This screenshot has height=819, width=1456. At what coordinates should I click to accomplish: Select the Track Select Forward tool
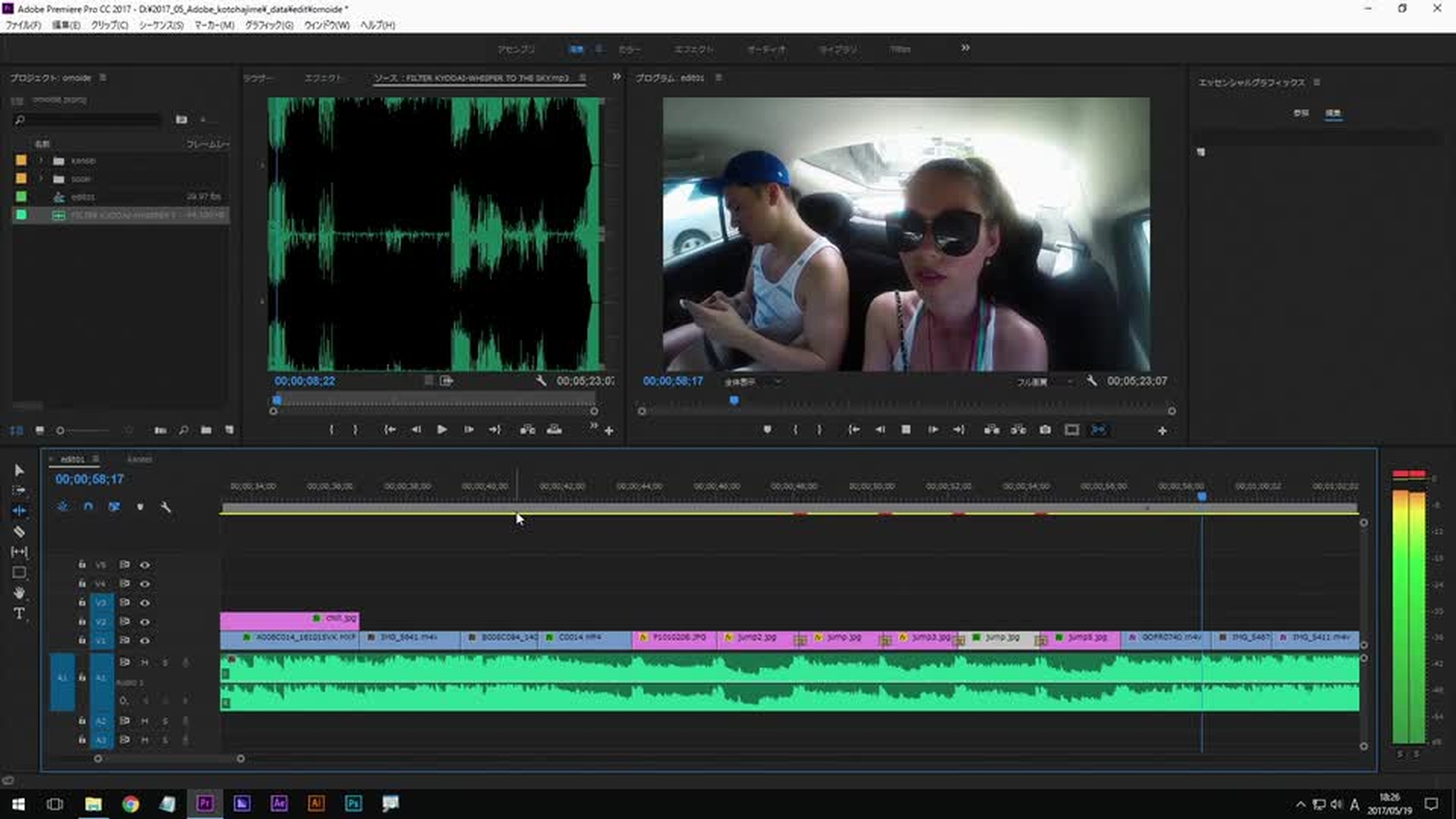pos(19,491)
